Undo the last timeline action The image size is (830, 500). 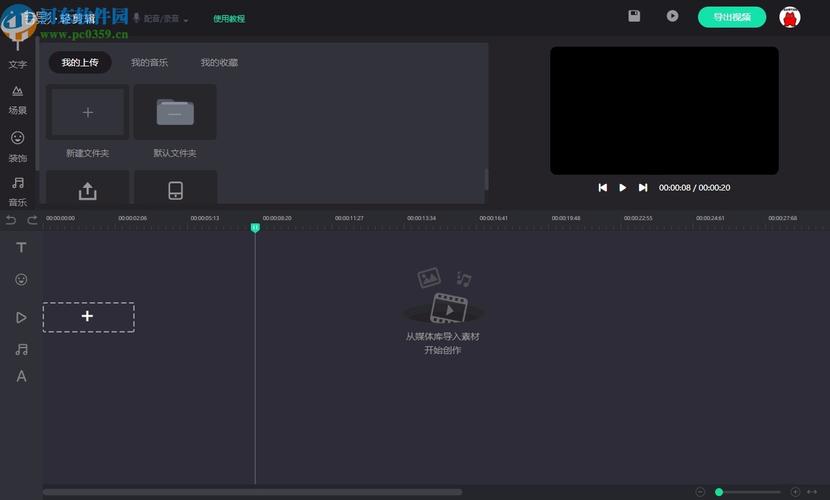11,220
